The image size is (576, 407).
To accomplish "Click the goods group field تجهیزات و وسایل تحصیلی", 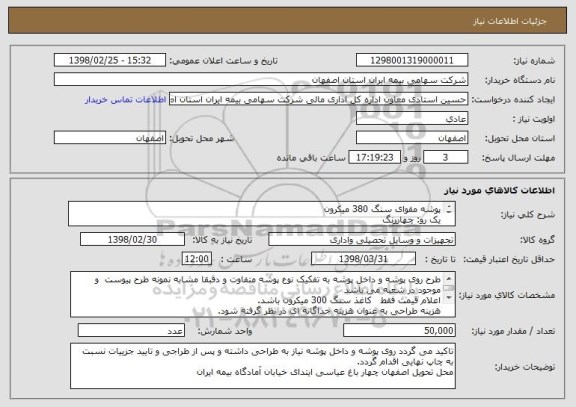I will click(362, 240).
